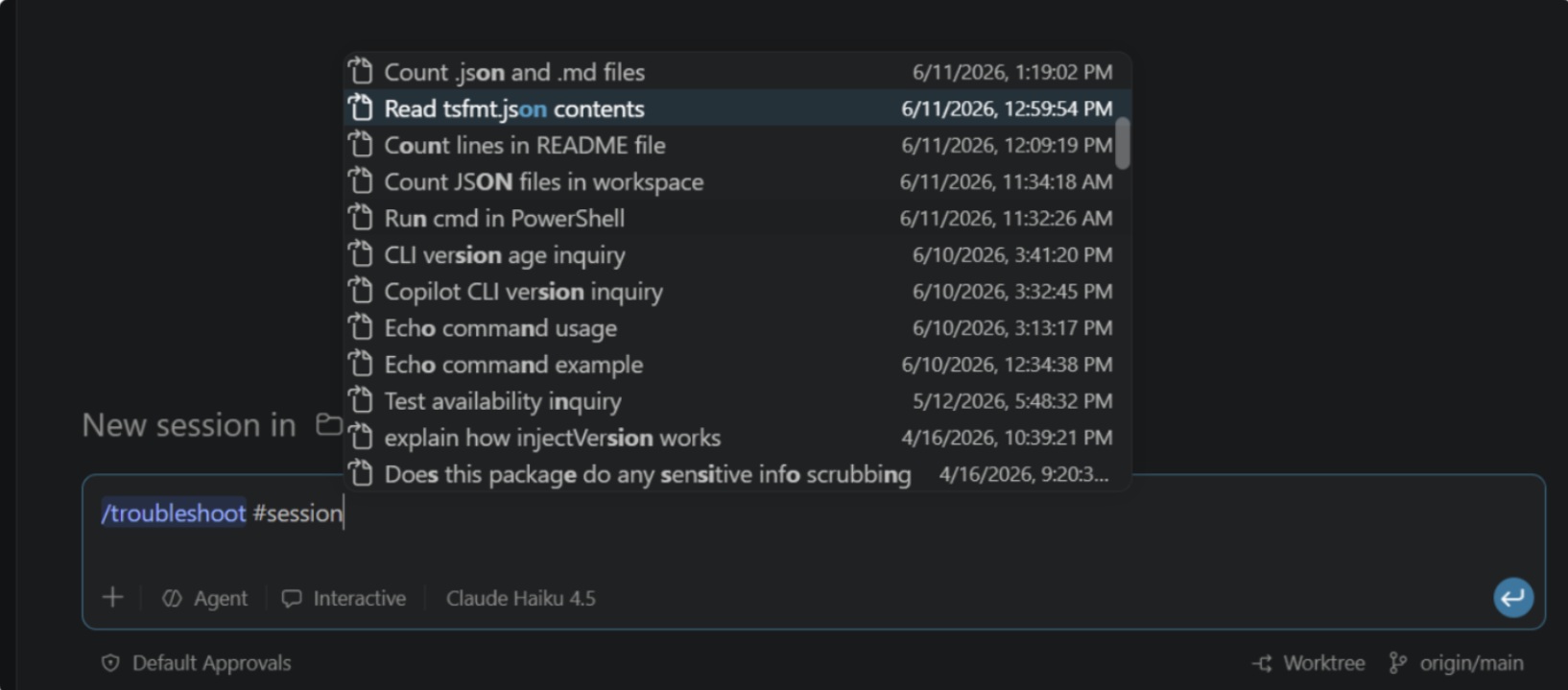Click session icon beside 'Count .json and .md files'
The height and width of the screenshot is (690, 1568).
[x=360, y=71]
